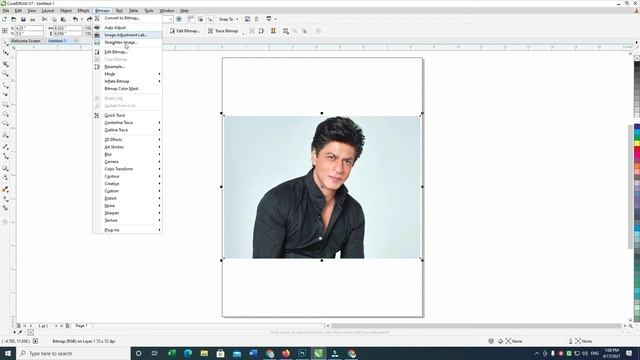Click the orange bitmap icon in property bar
The image size is (640, 360).
click(273, 31)
